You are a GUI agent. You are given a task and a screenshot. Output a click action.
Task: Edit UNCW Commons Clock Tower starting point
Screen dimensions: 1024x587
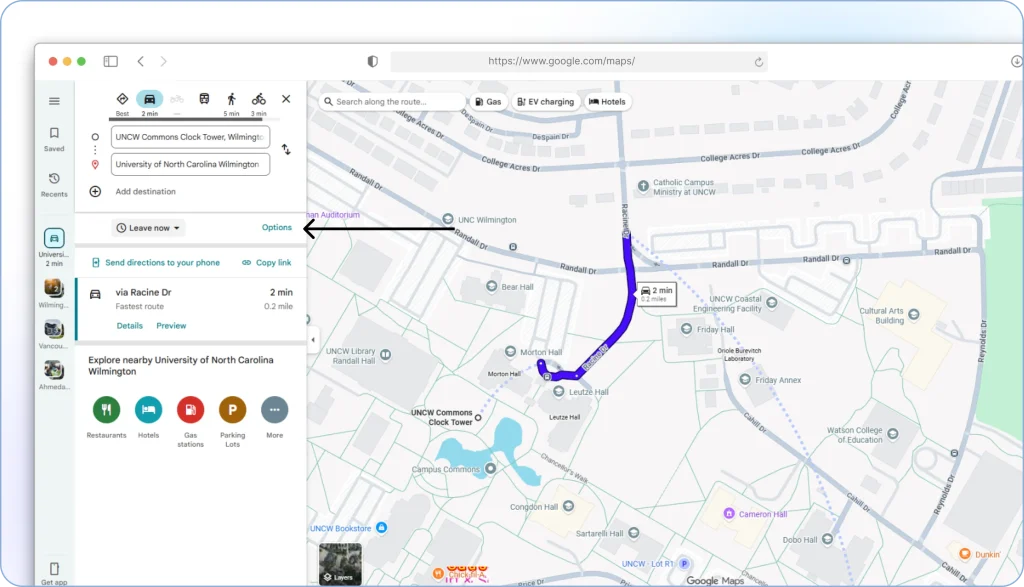tap(190, 137)
